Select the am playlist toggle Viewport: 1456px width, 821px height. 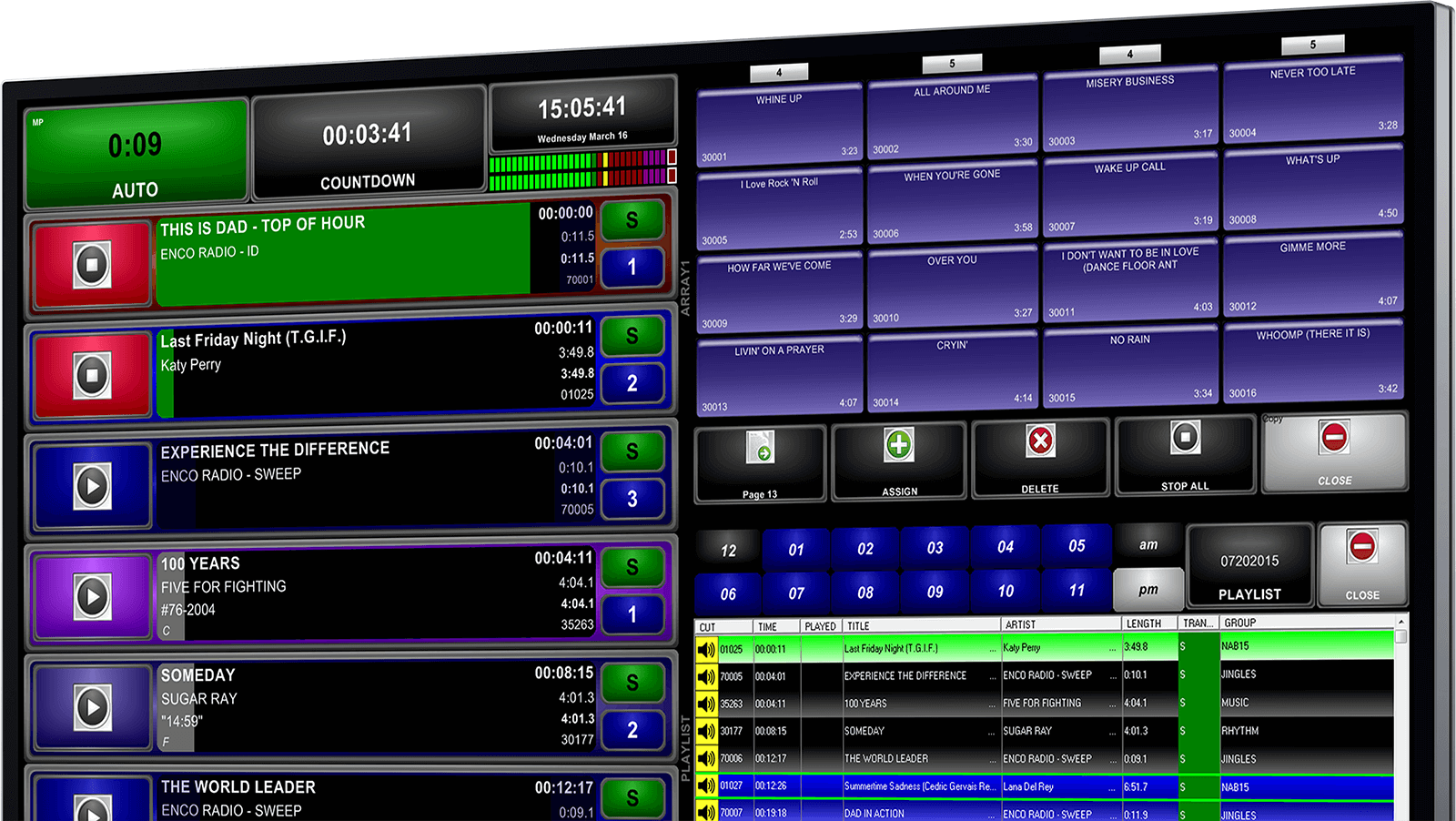[x=1148, y=543]
